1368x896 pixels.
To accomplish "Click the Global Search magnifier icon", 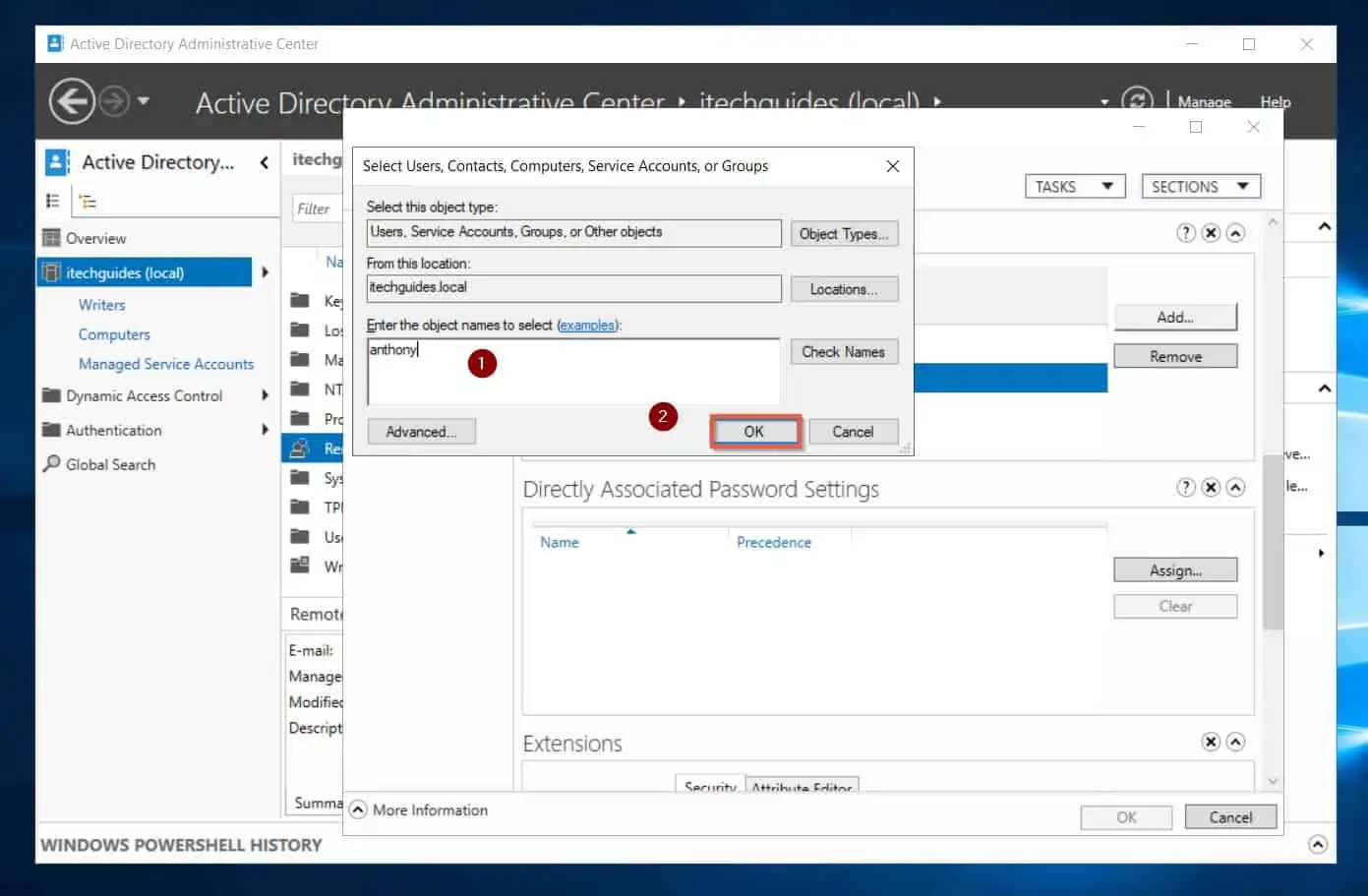I will click(x=51, y=463).
